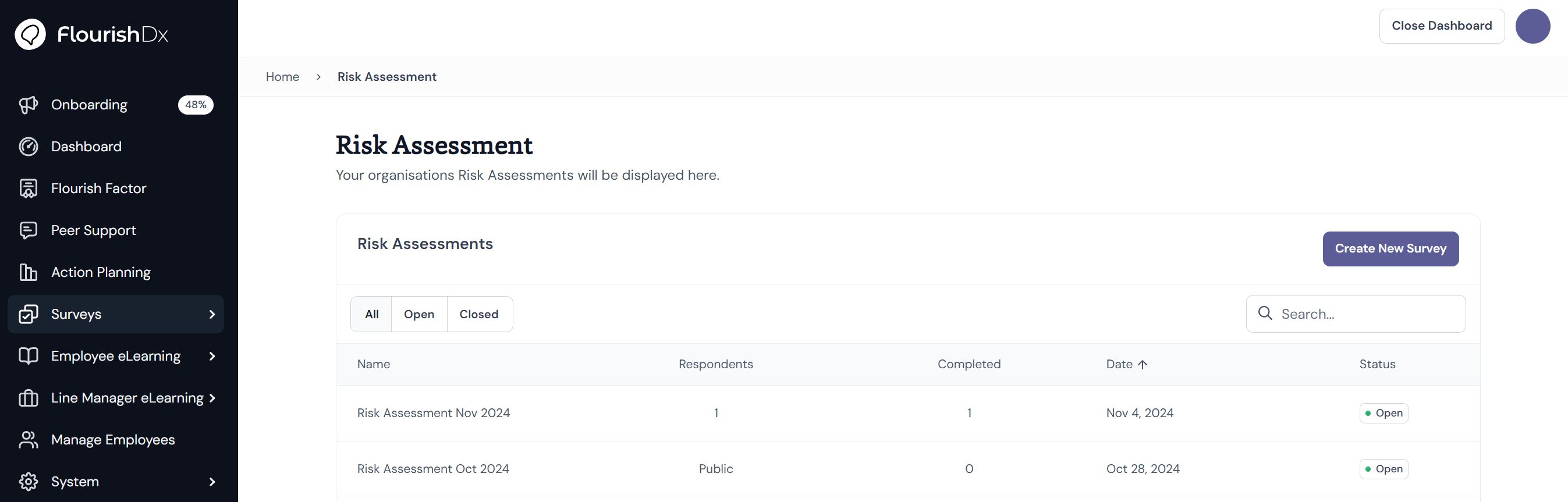Viewport: 1568px width, 502px height.
Task: Select the Open filter tab
Action: point(419,315)
